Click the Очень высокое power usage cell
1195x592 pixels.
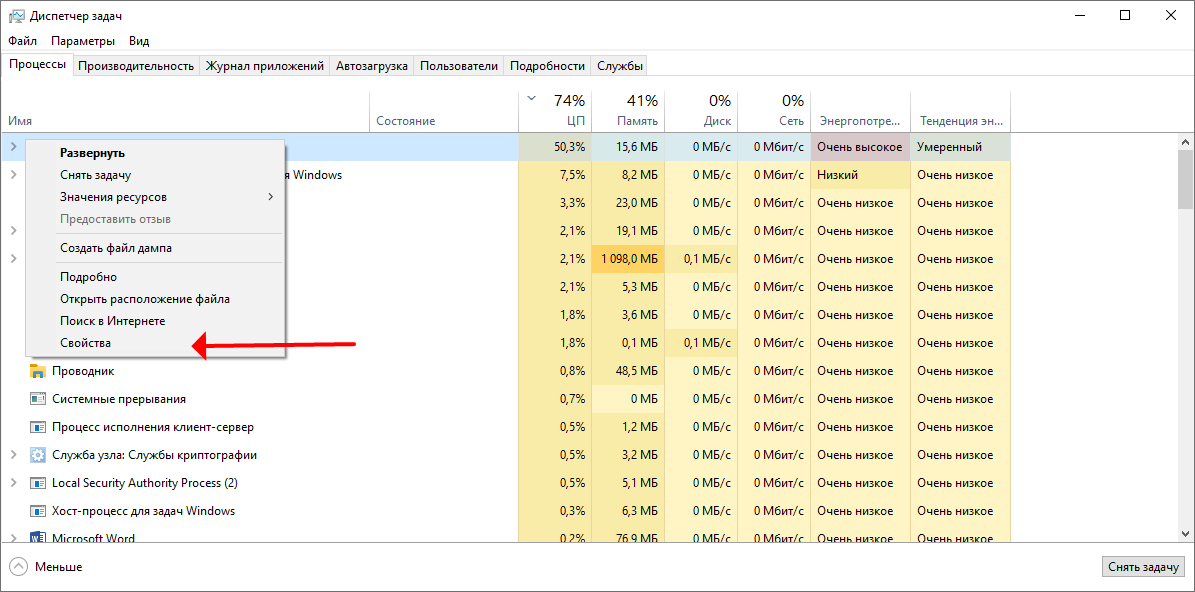point(860,146)
